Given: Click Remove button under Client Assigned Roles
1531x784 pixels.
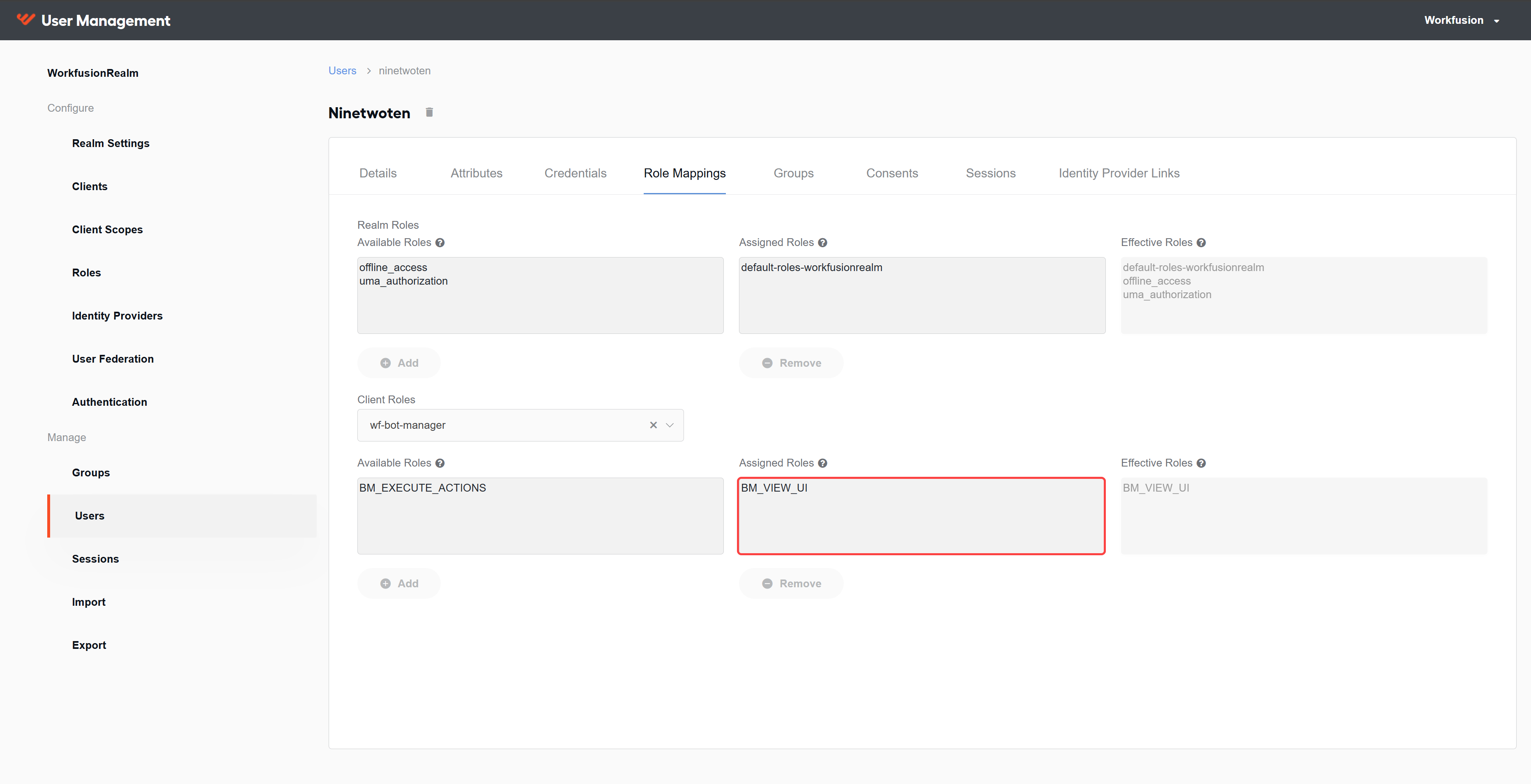Looking at the screenshot, I should pyautogui.click(x=791, y=583).
